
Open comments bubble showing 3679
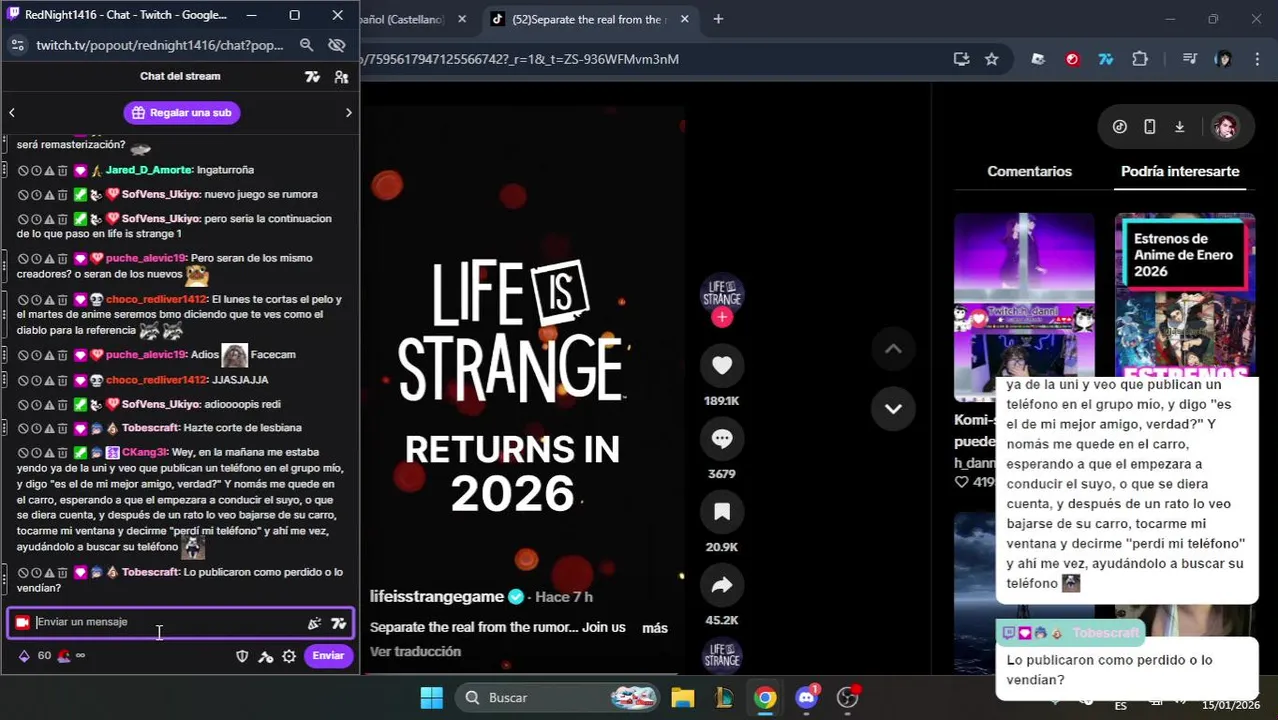(722, 439)
